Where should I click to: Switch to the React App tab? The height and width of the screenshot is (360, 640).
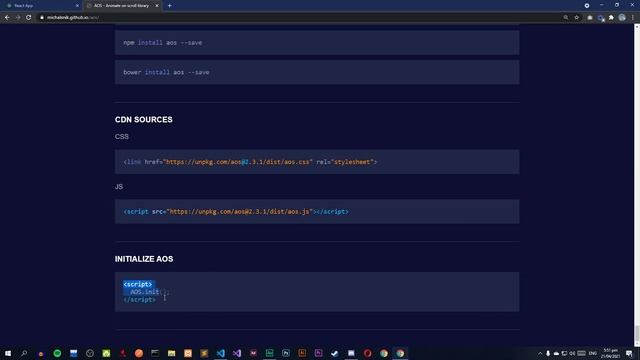click(41, 6)
